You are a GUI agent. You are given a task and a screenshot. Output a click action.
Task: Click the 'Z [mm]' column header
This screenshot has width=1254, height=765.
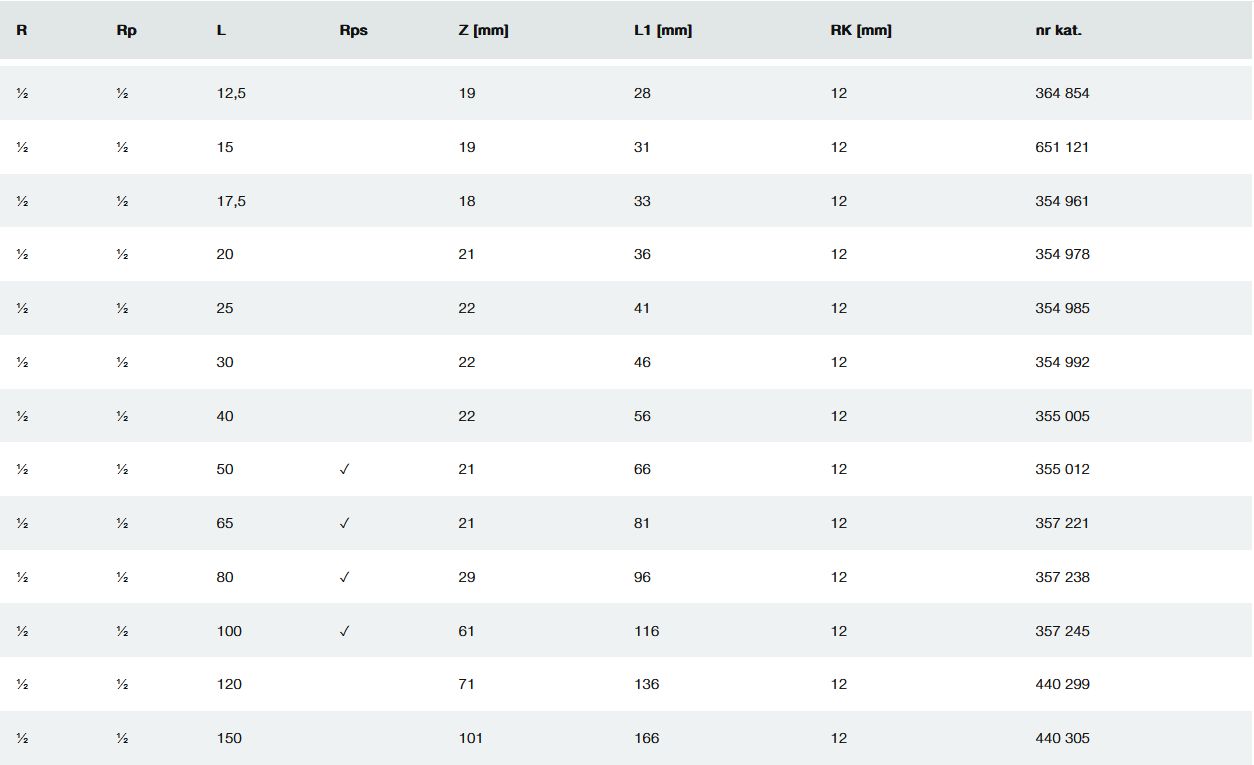click(483, 30)
